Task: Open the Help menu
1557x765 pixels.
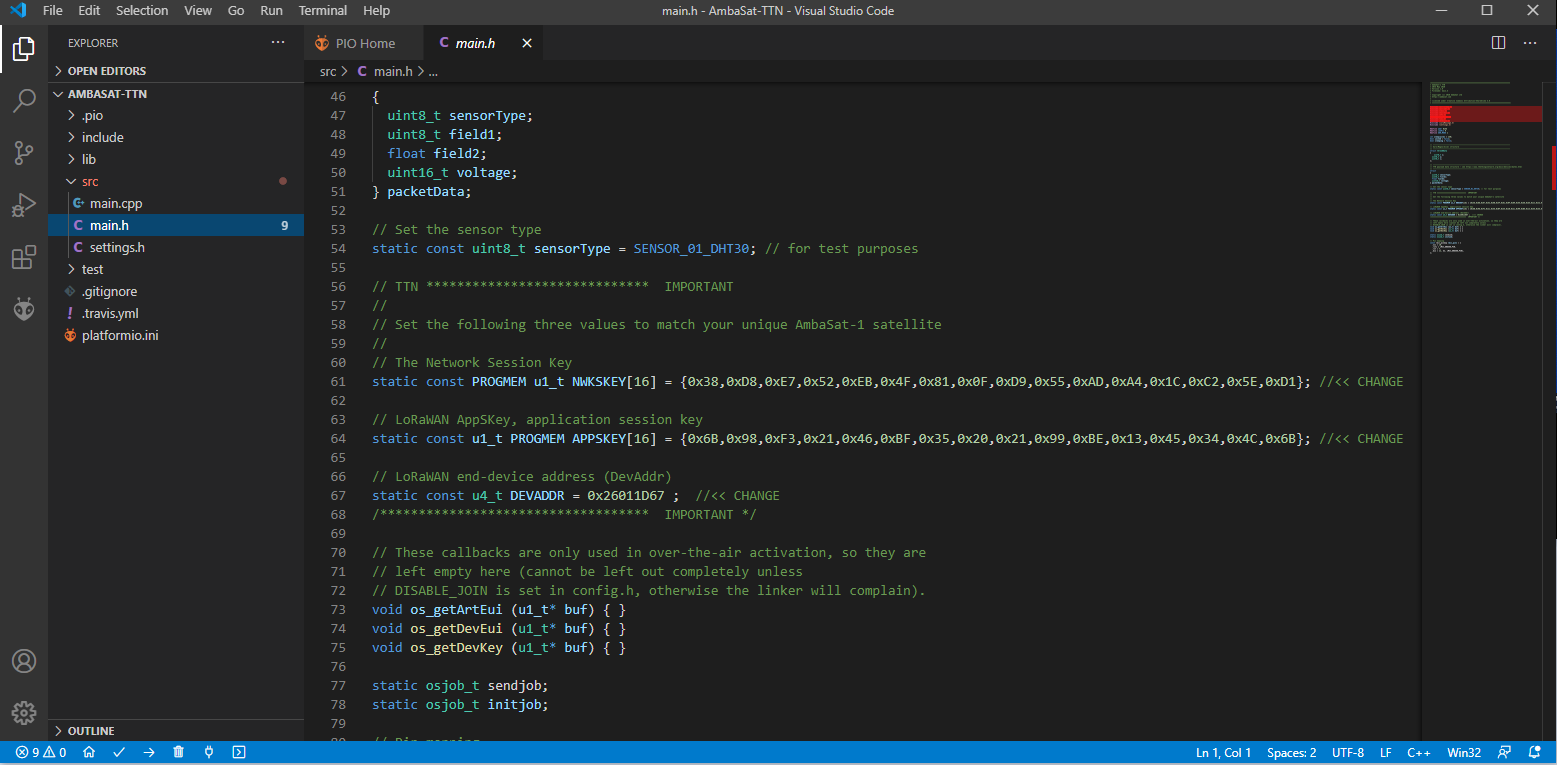Action: point(377,11)
